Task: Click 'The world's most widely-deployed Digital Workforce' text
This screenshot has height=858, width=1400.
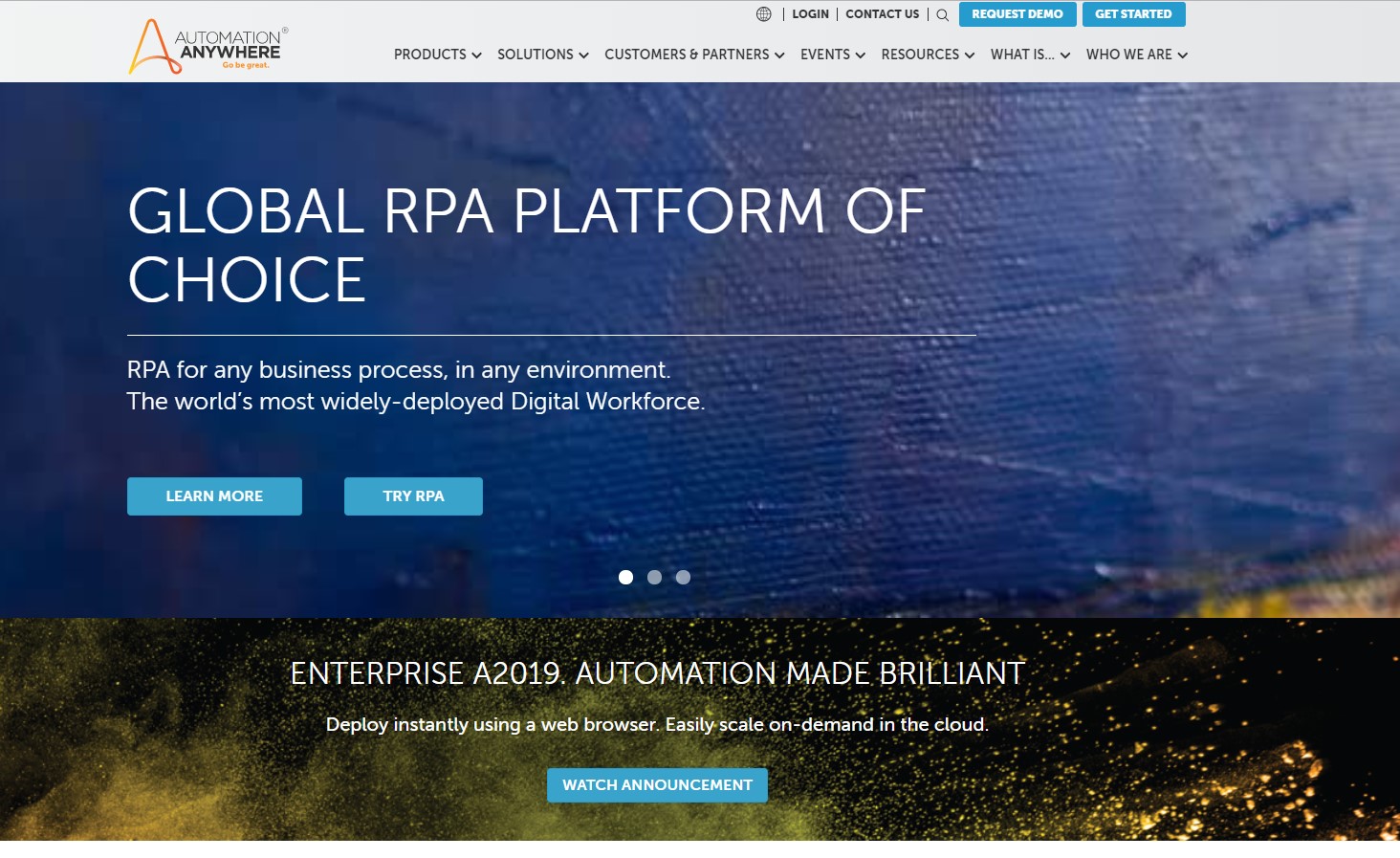Action: 416,402
